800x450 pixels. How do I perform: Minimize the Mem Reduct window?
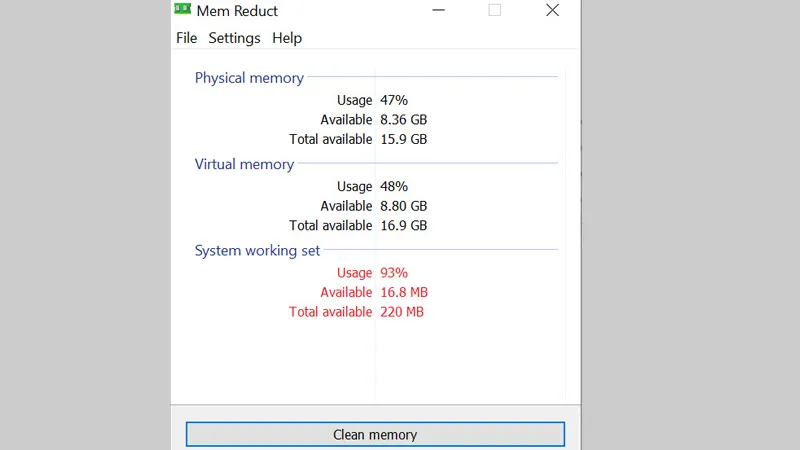click(x=439, y=10)
